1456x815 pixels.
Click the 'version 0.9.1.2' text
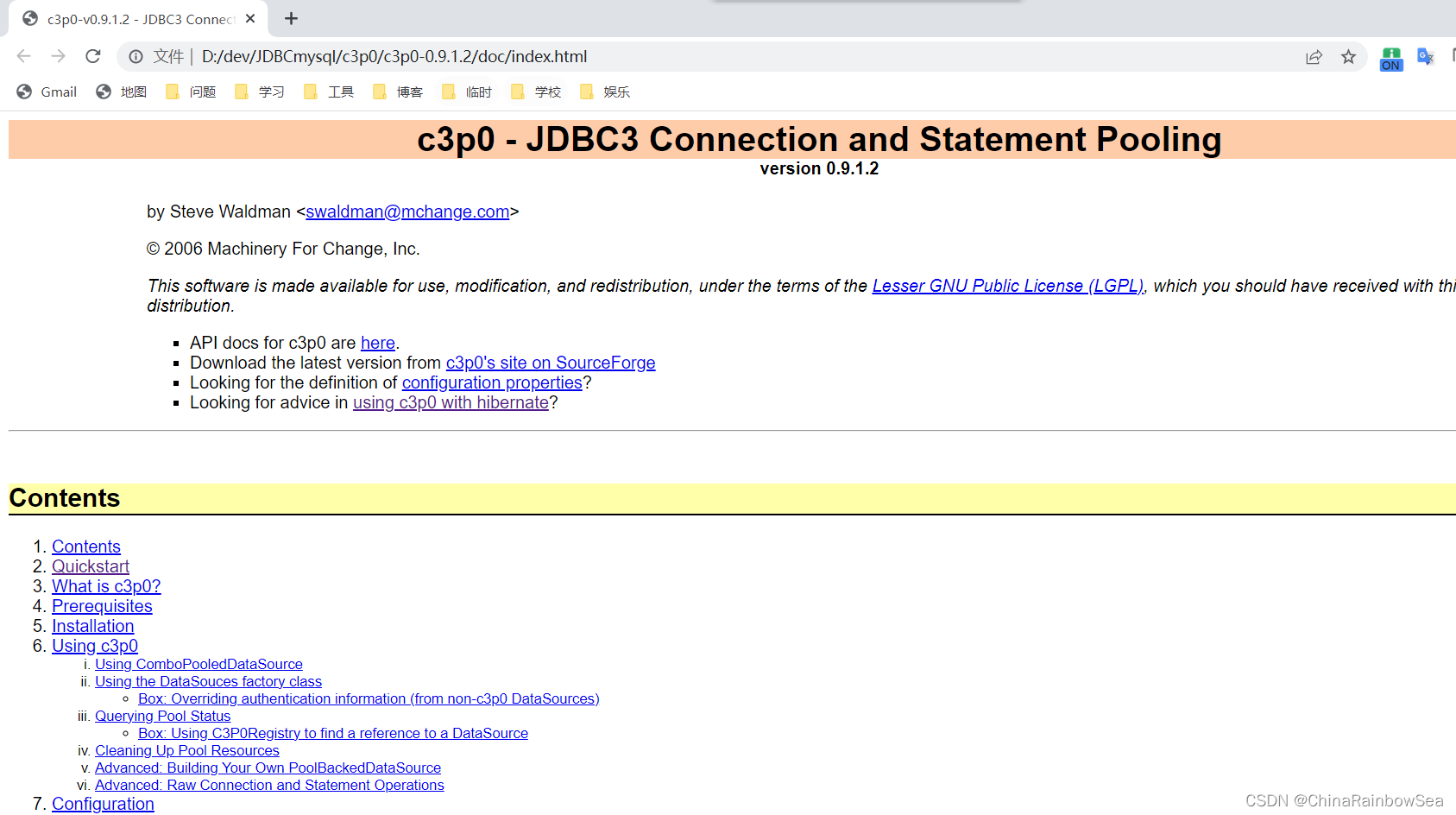click(x=819, y=168)
